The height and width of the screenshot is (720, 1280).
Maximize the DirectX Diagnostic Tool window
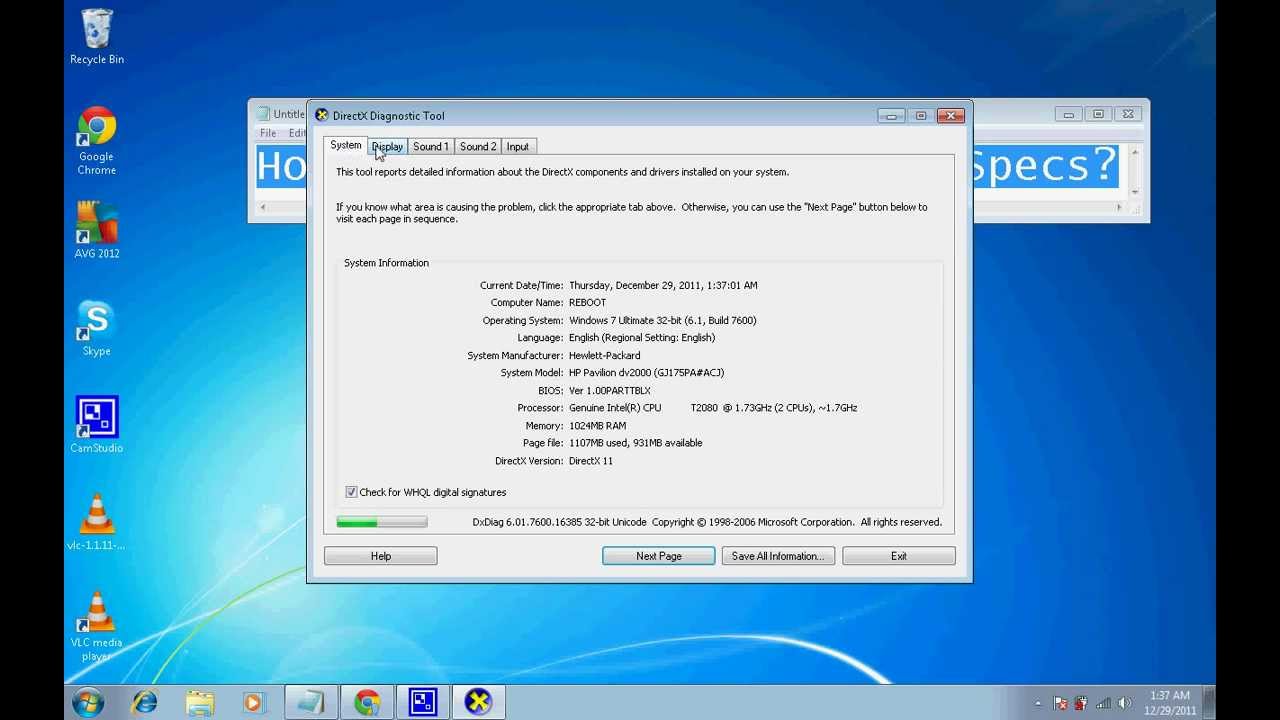pos(921,116)
